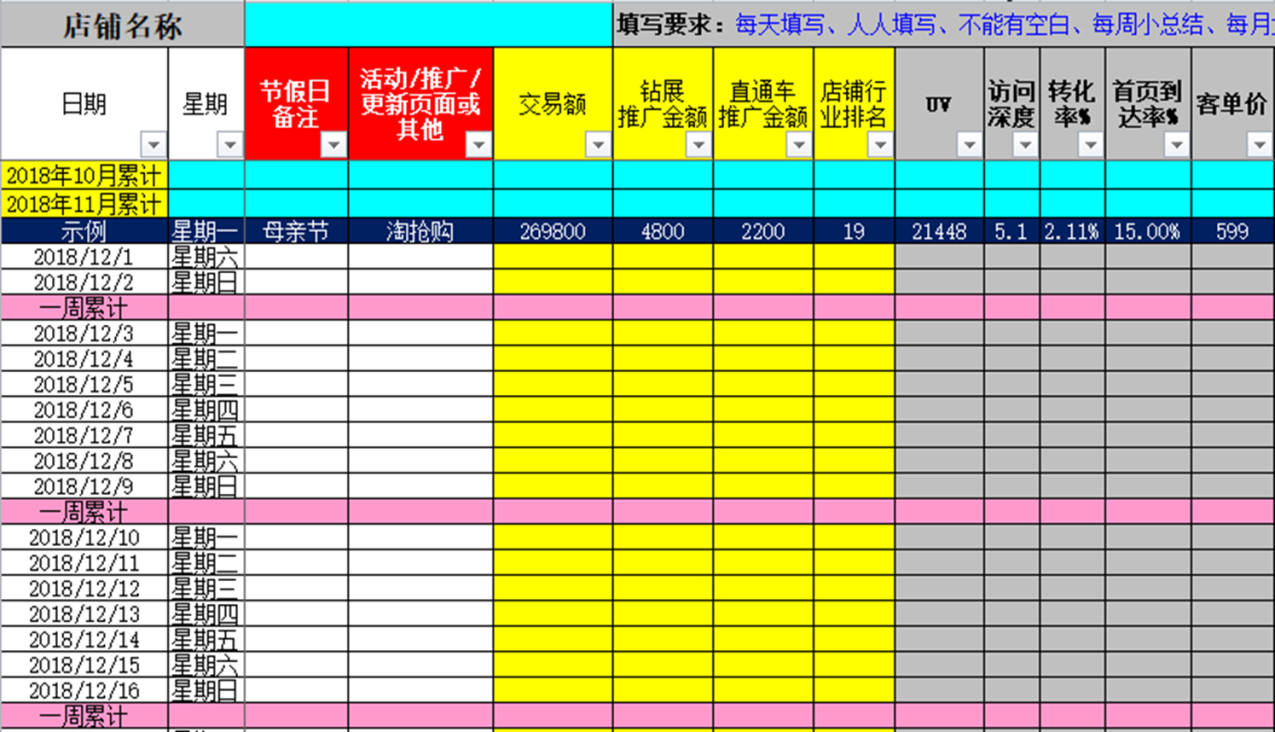Open filter for 活动/推广/更新页面或其他 column
Screen dimensions: 1275x732
(x=479, y=144)
